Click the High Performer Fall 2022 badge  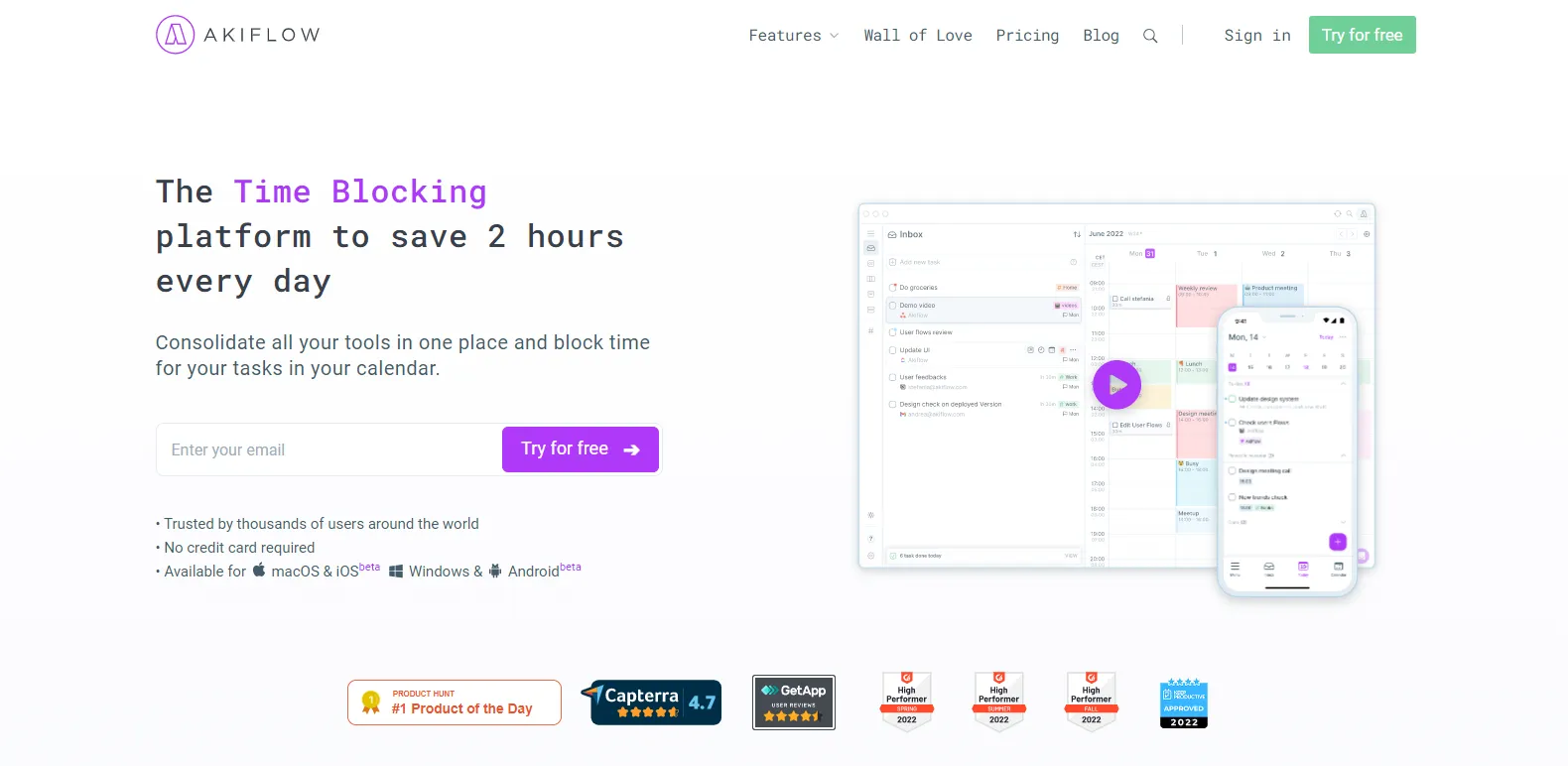[1092, 702]
